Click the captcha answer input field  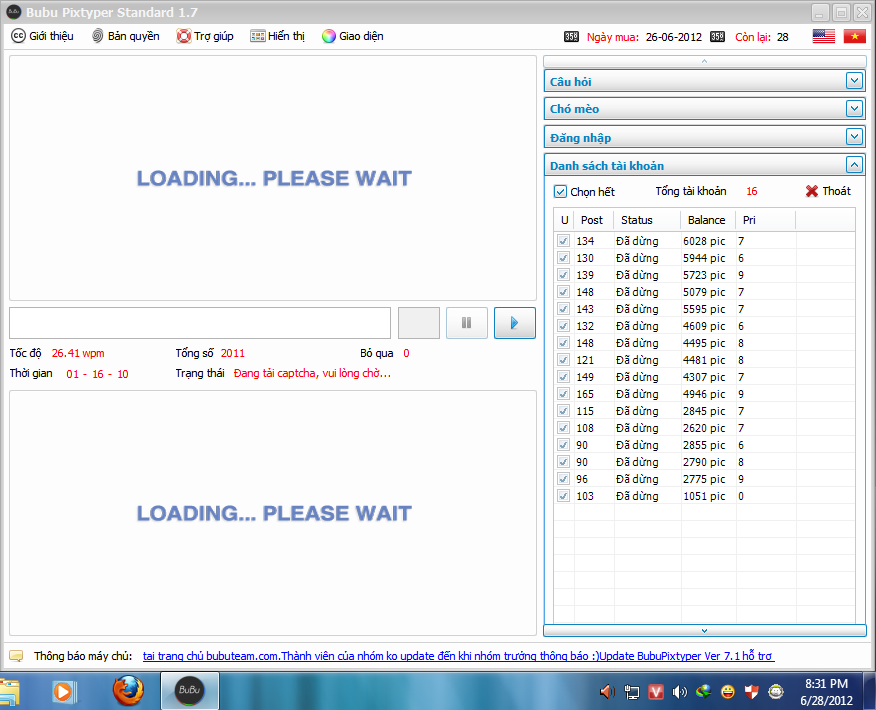pos(199,323)
